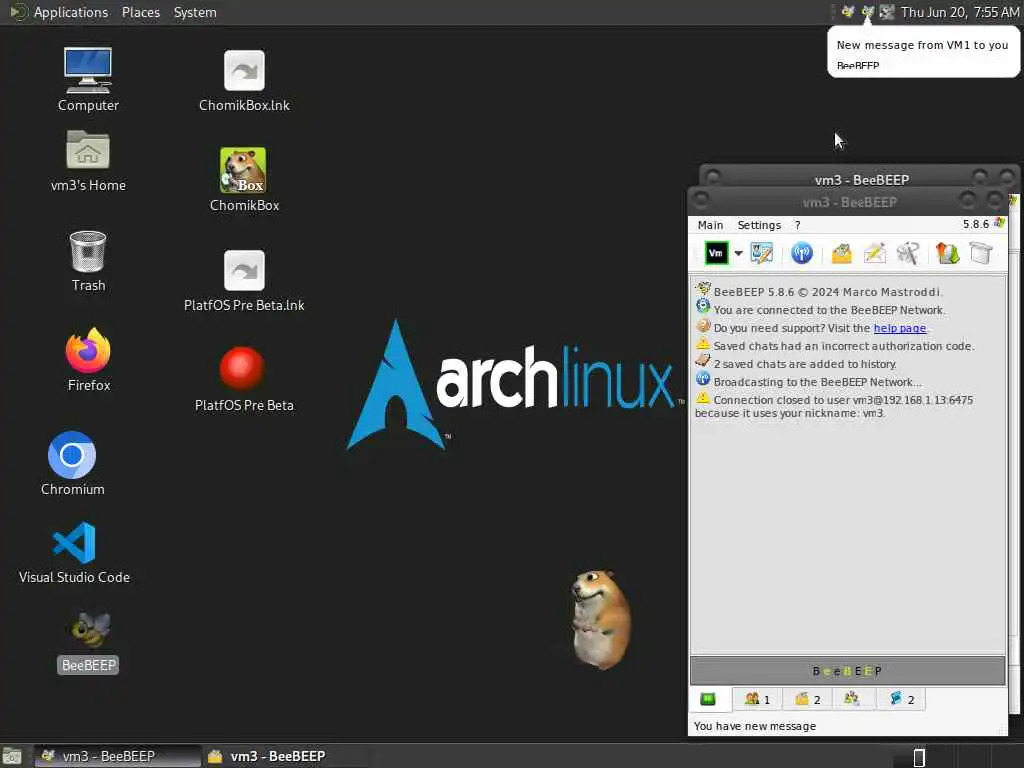This screenshot has height=768, width=1024.
Task: Follow the help page link
Action: pos(899,328)
